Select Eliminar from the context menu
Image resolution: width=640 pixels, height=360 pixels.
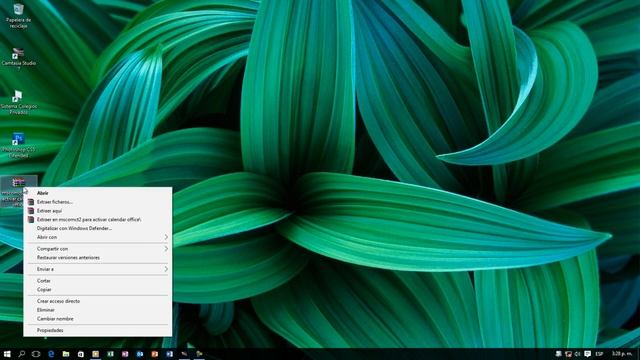98,310
